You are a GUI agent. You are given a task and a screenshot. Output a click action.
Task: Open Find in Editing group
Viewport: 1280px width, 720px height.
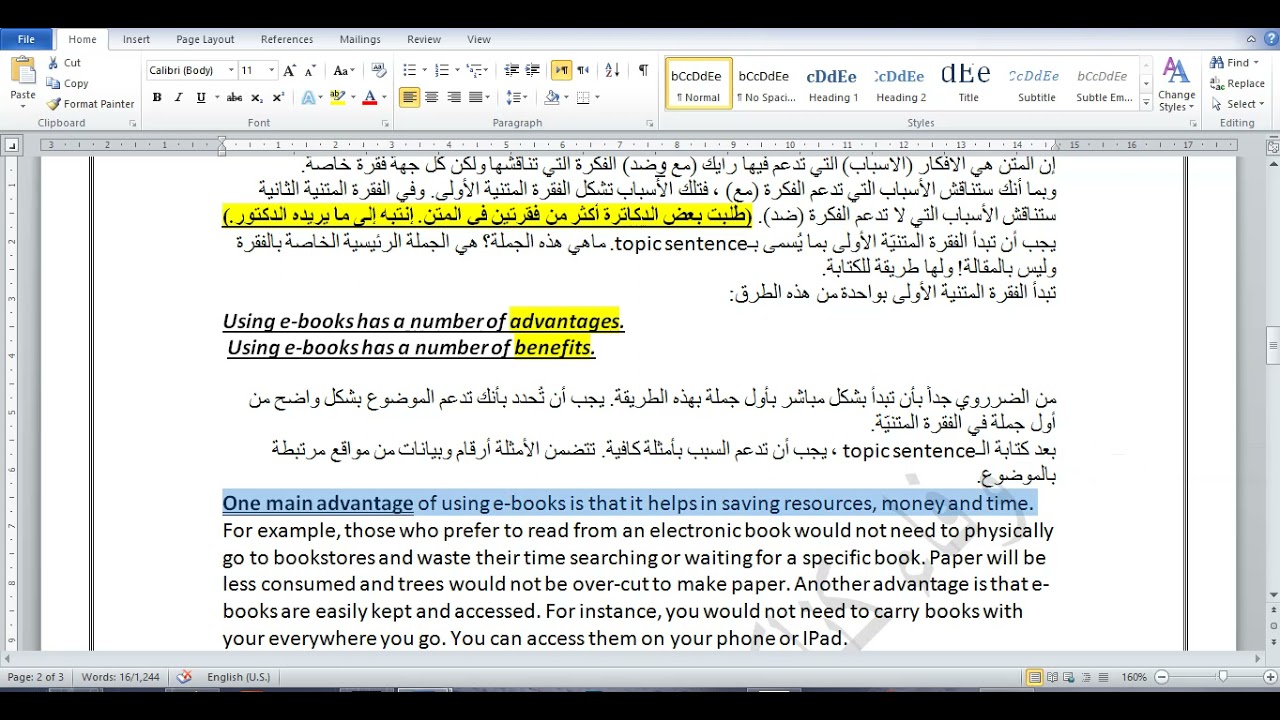pyautogui.click(x=1234, y=63)
